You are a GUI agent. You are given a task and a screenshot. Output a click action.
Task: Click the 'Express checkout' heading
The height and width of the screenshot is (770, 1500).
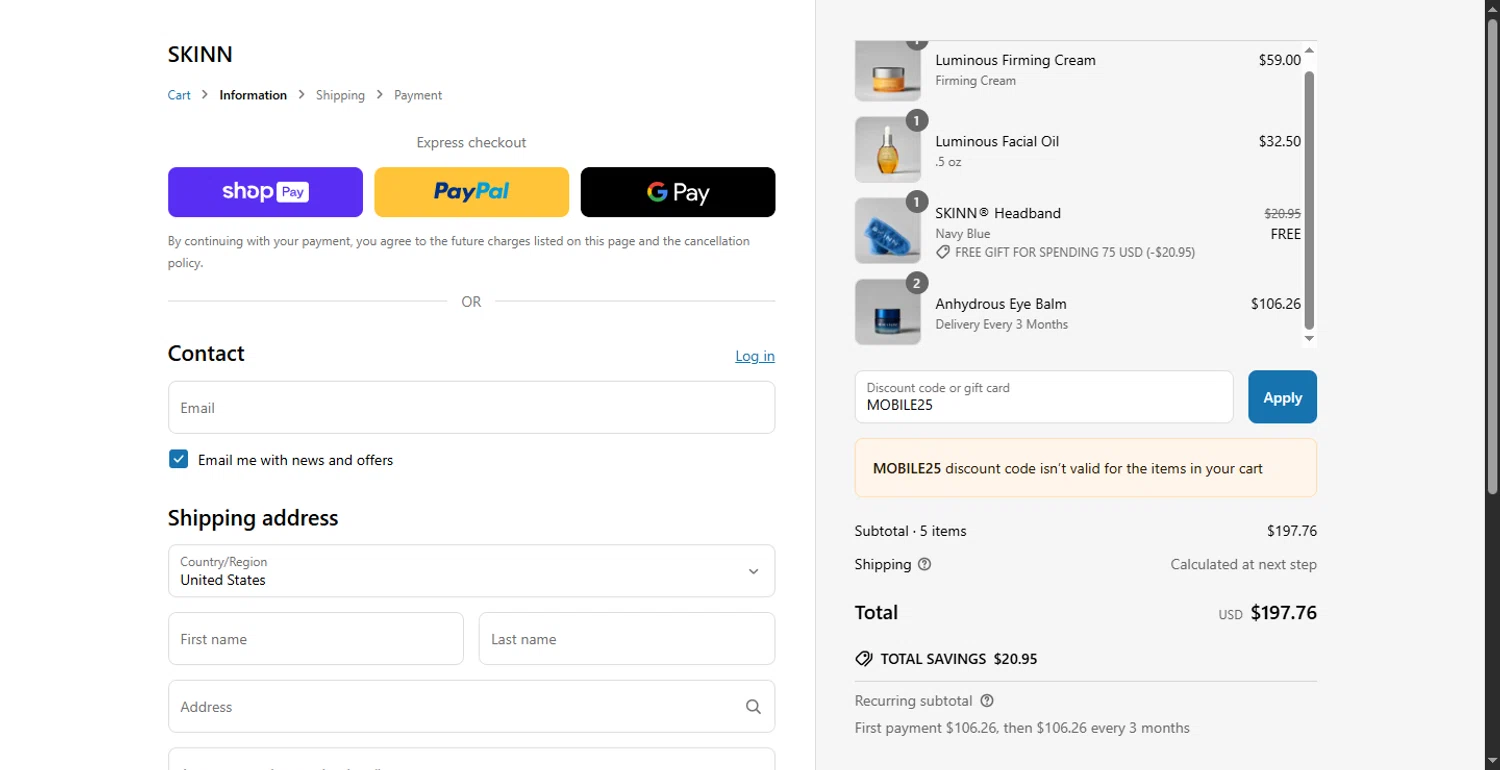point(471,142)
